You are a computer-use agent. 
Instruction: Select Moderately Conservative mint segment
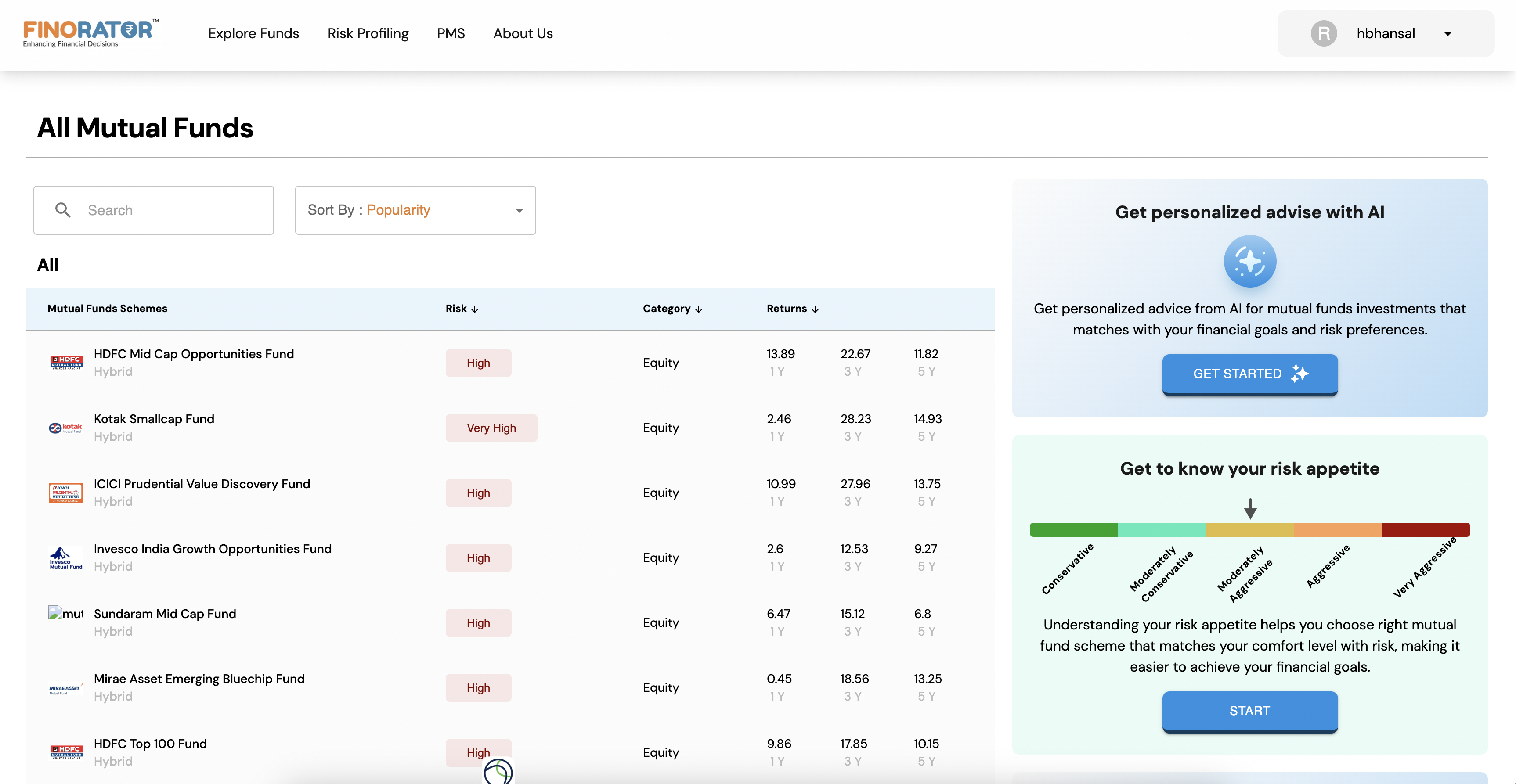1162,529
